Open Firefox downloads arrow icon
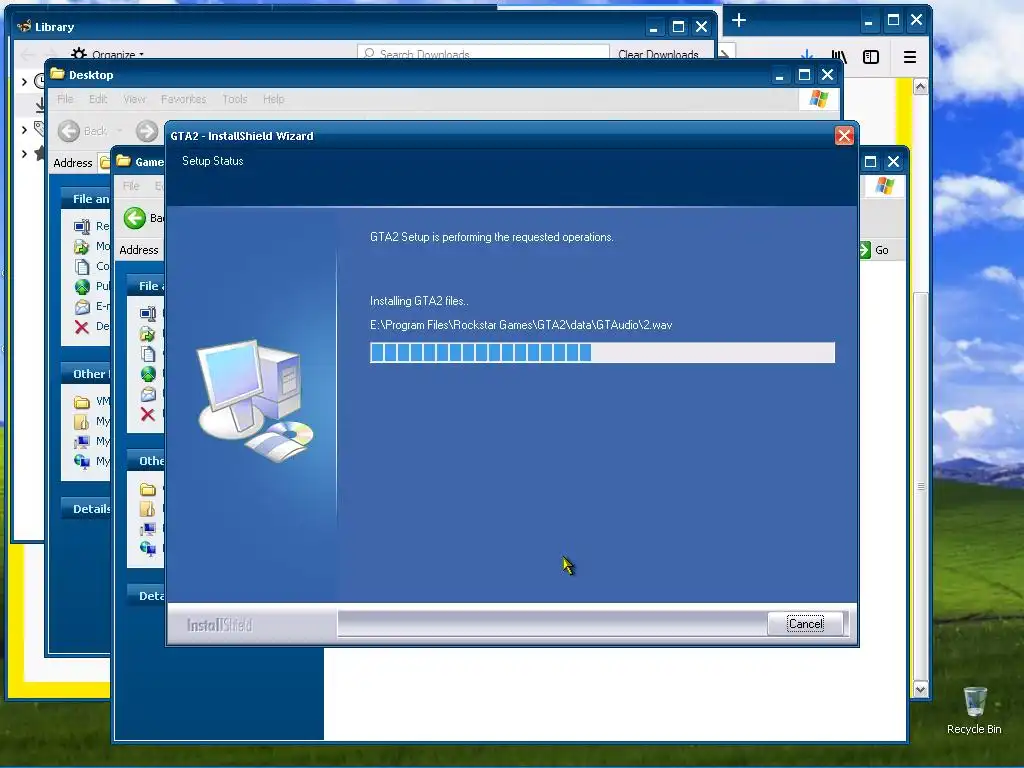1024x768 pixels. (807, 56)
